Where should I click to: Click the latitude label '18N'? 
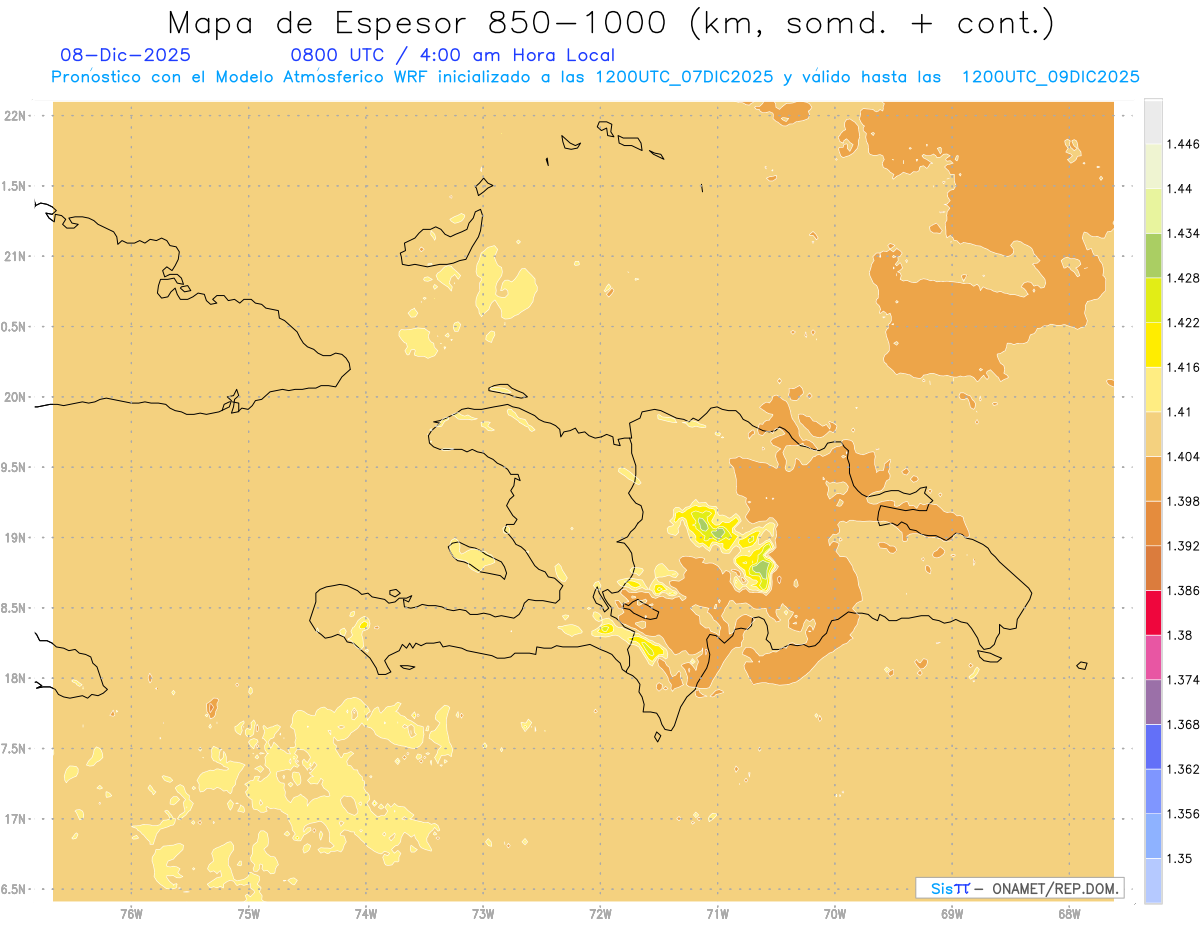(x=16, y=678)
